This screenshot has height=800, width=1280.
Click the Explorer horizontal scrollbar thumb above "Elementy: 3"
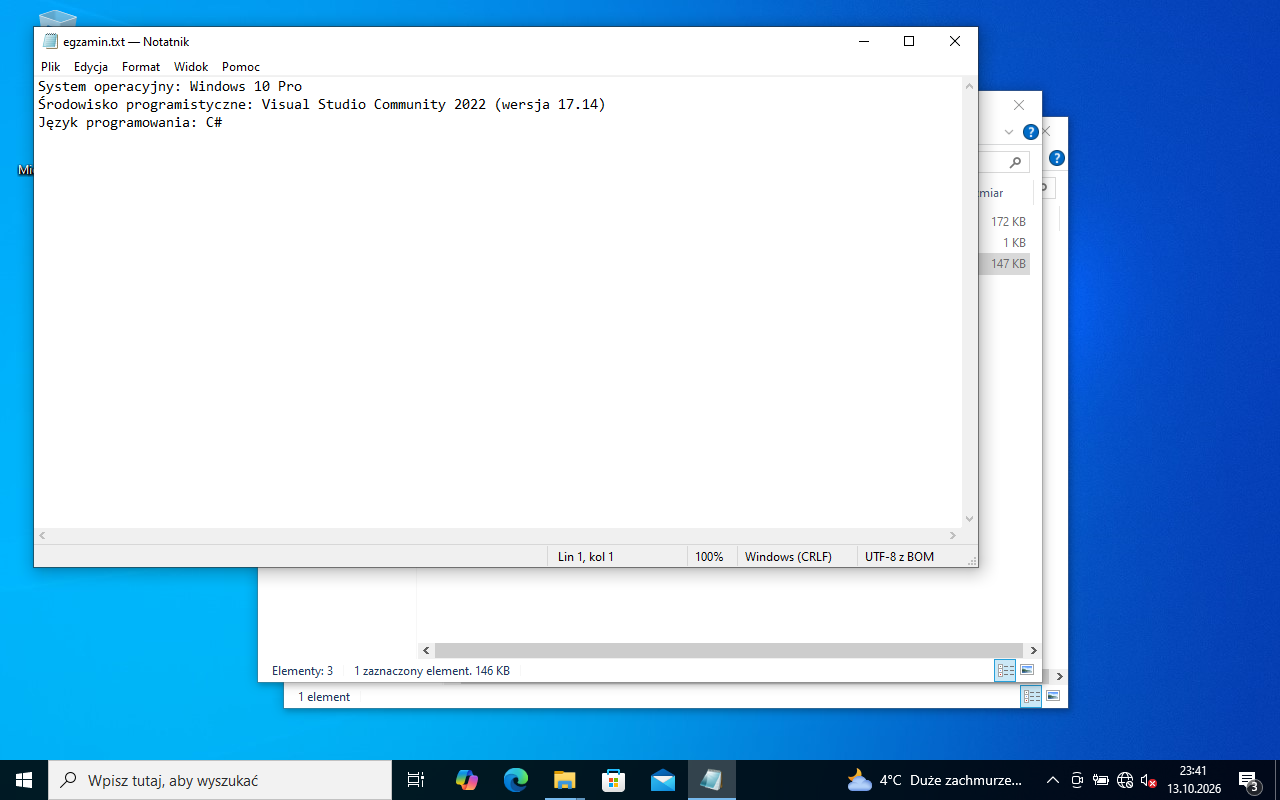(x=729, y=650)
